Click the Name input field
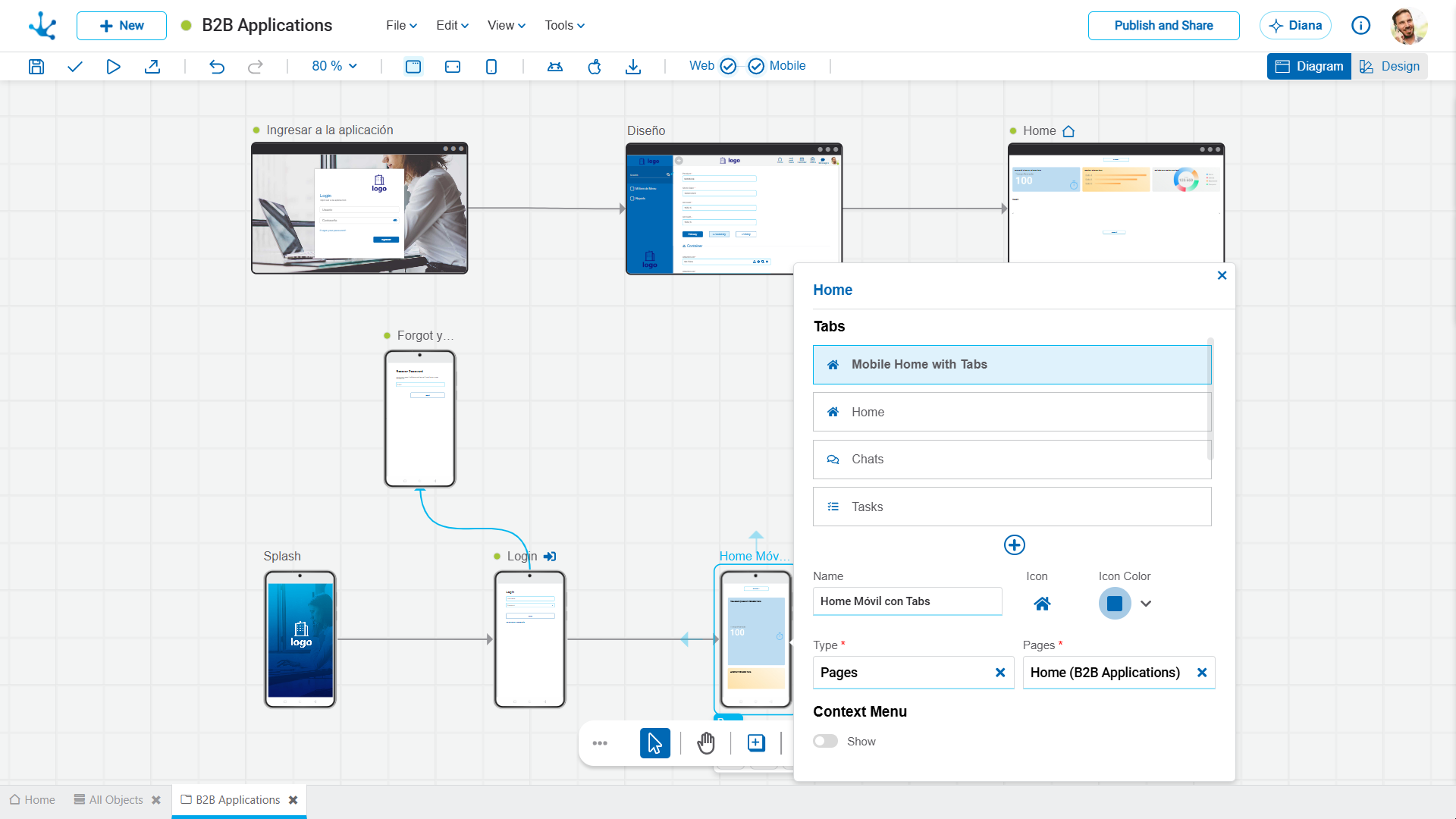1456x819 pixels. [907, 601]
